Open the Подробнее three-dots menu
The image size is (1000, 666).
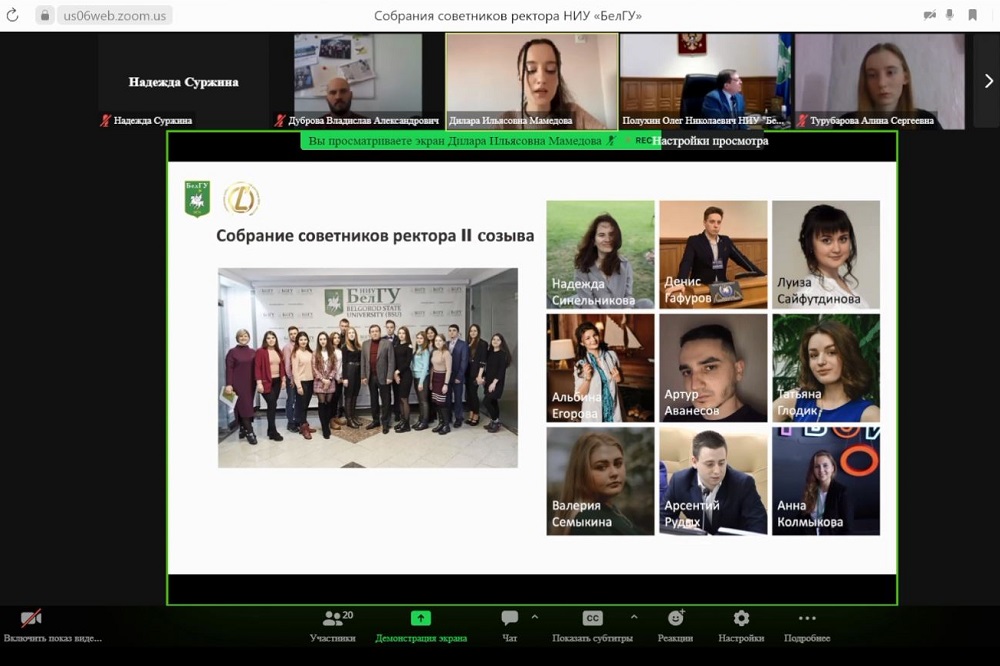click(x=807, y=618)
